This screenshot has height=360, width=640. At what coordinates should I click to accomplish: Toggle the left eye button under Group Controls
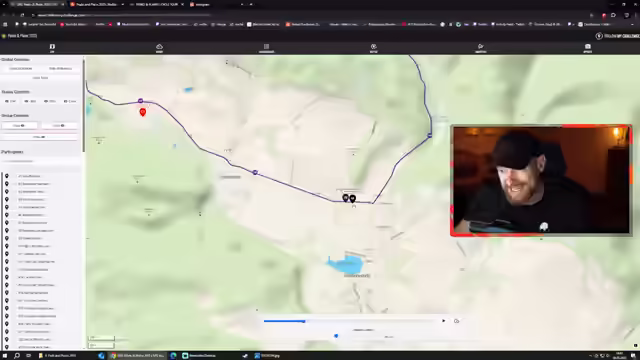click(x=19, y=126)
